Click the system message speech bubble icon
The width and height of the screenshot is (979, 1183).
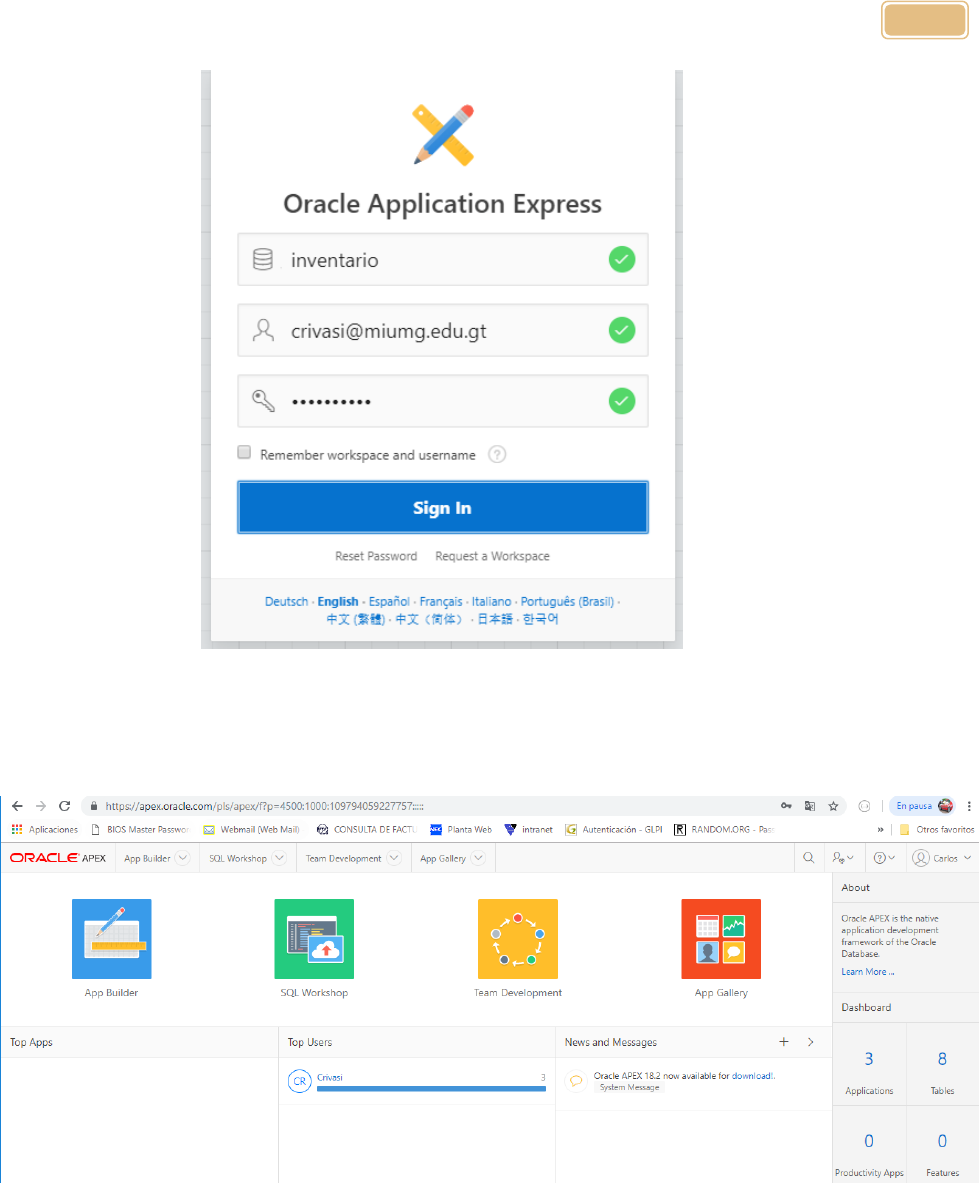point(576,1080)
